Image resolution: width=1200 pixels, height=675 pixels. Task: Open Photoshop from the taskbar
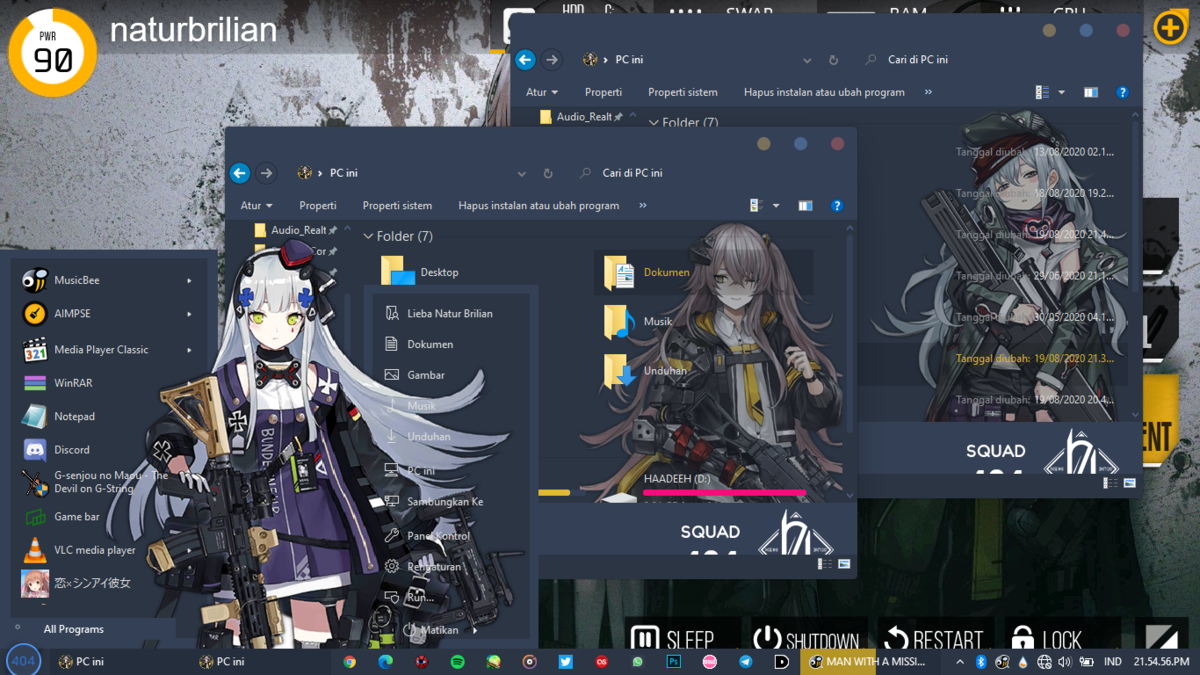(674, 662)
